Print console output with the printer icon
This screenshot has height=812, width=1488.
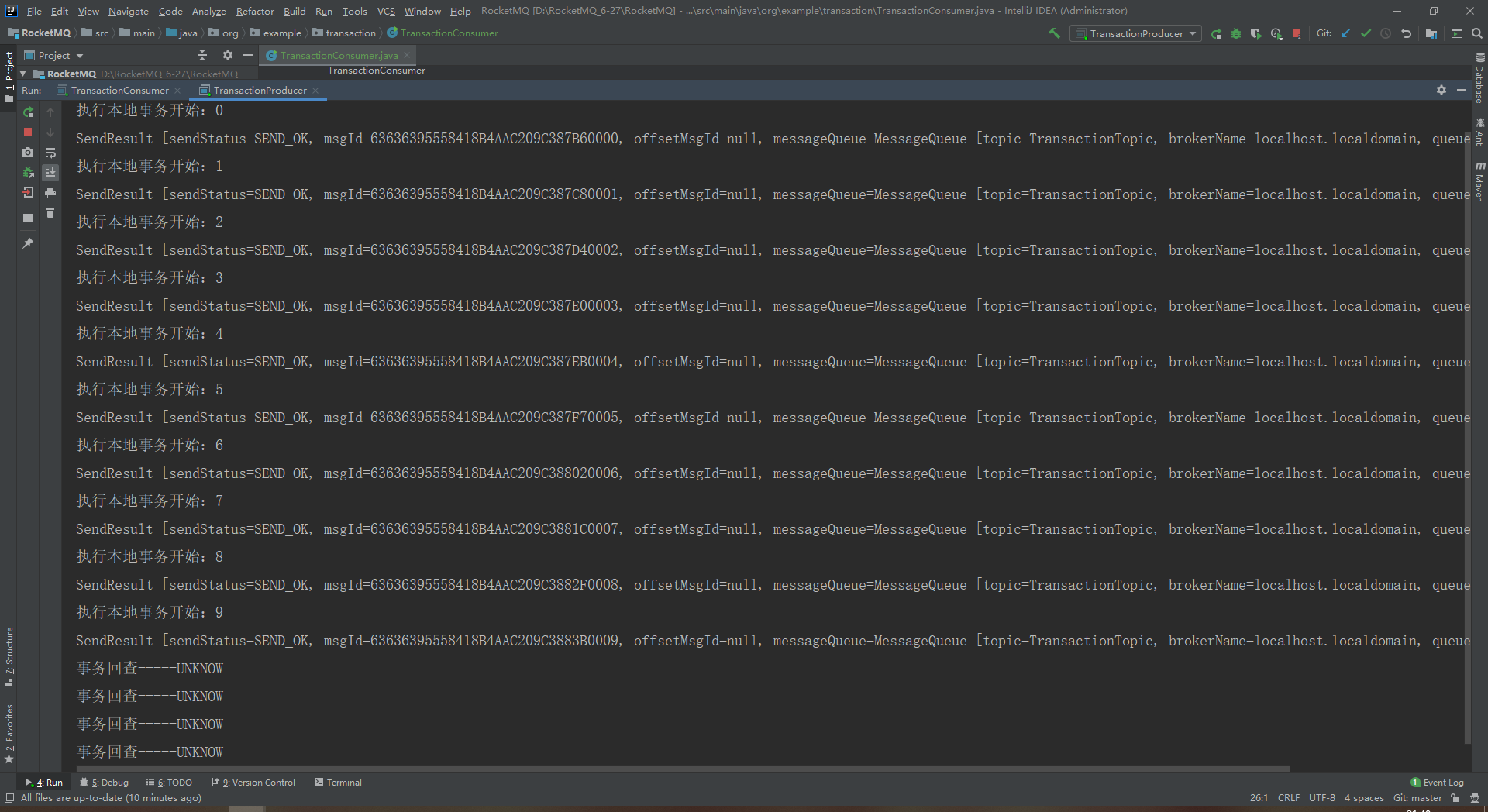click(x=50, y=193)
